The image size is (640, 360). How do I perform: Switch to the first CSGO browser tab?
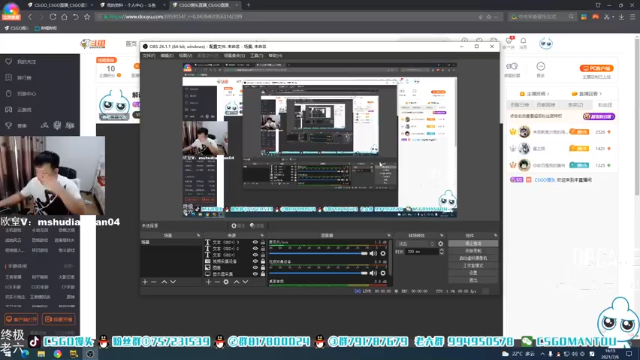tap(60, 5)
